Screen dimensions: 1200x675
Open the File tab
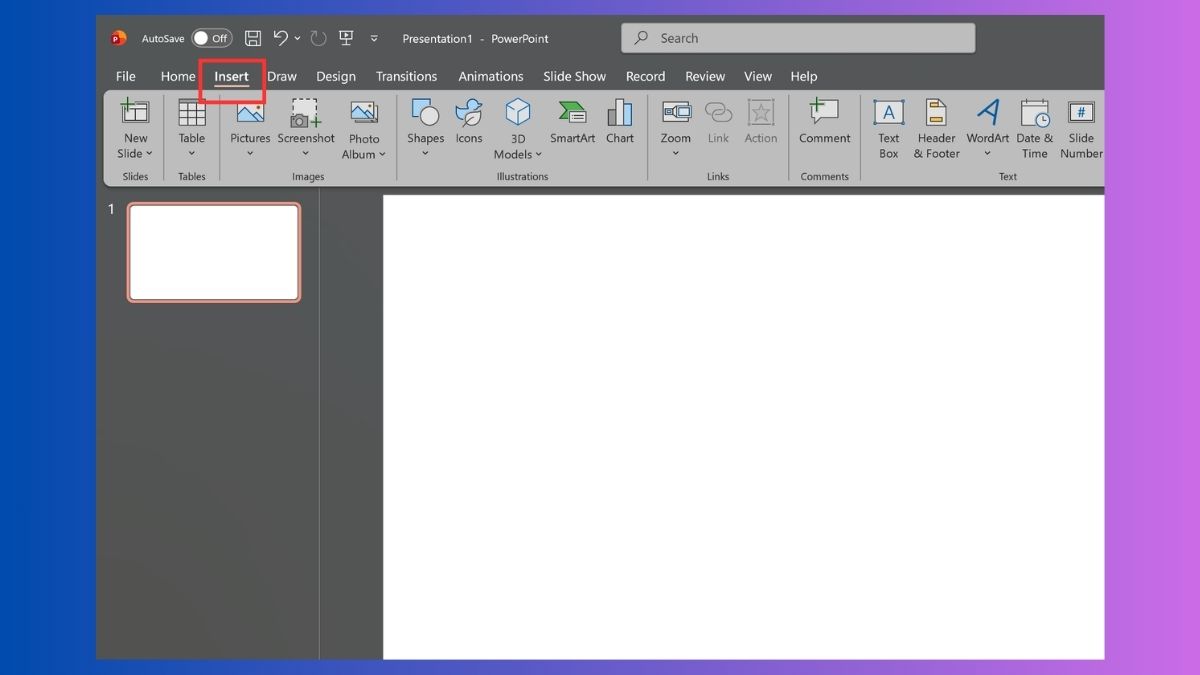pyautogui.click(x=126, y=76)
